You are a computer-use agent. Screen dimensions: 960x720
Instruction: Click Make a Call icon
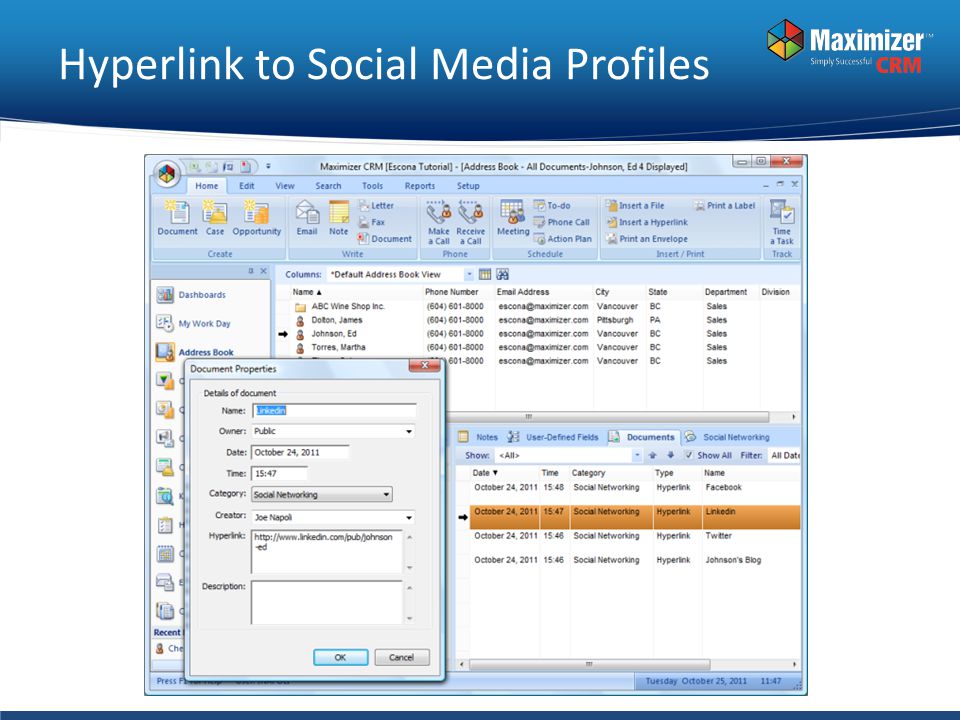coord(438,222)
